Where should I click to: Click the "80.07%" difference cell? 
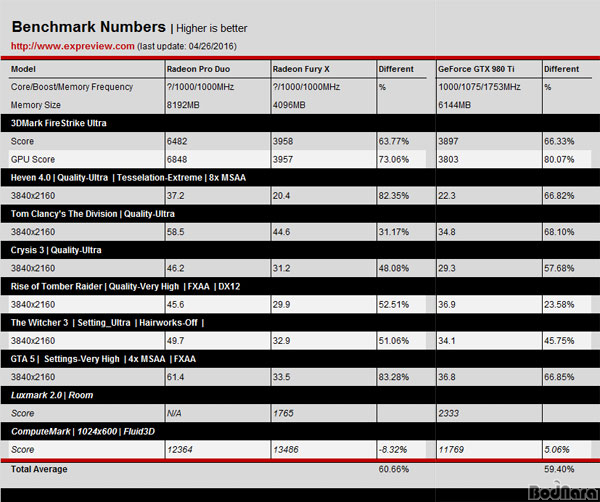click(559, 159)
